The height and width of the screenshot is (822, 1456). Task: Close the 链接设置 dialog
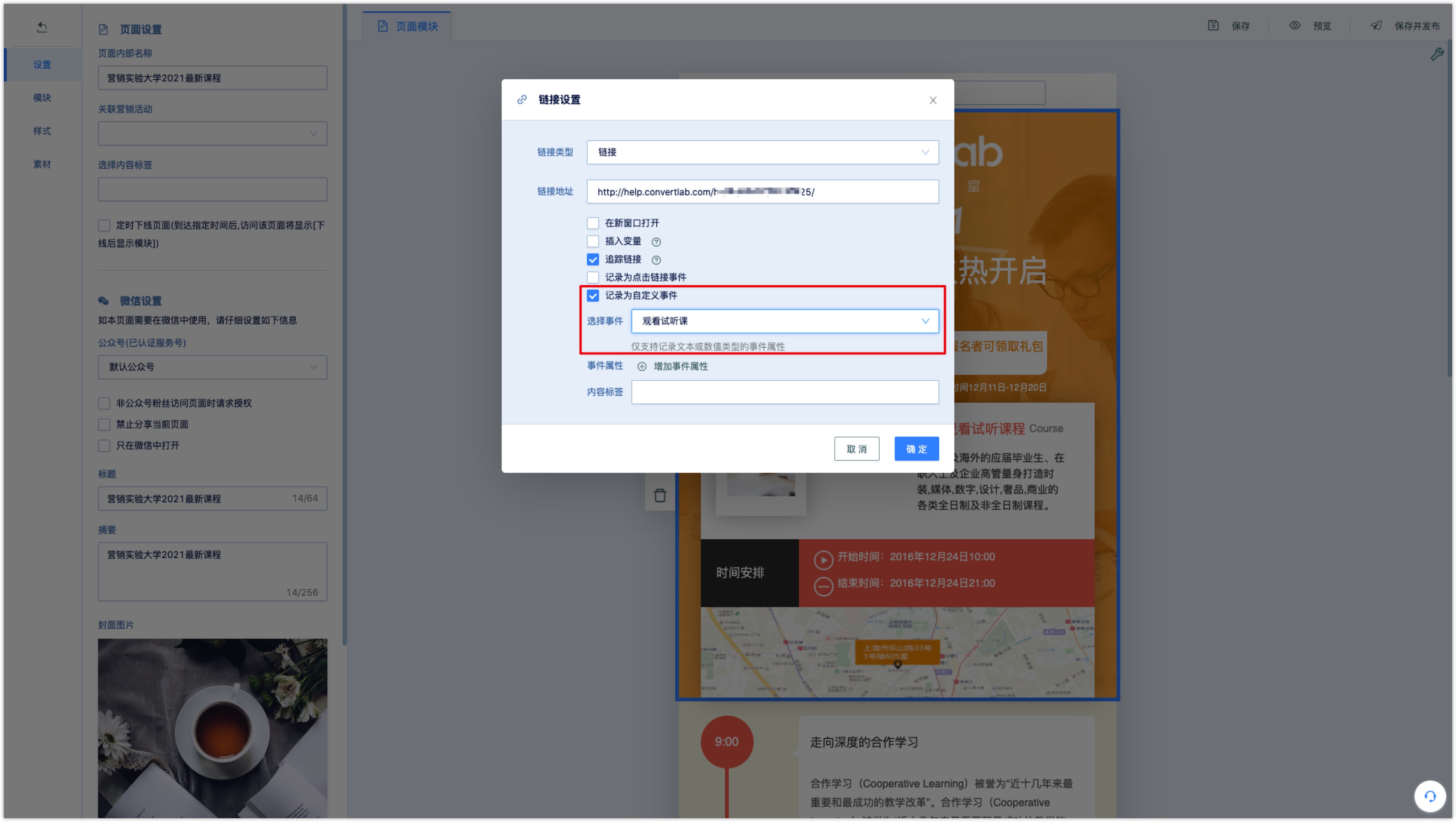(x=933, y=100)
